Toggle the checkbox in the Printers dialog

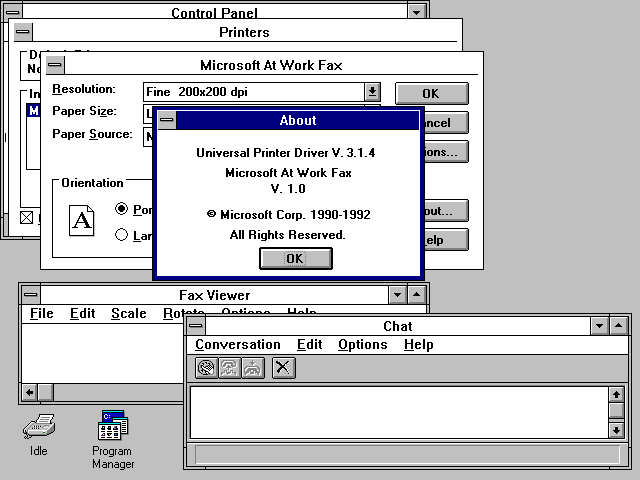[x=27, y=217]
